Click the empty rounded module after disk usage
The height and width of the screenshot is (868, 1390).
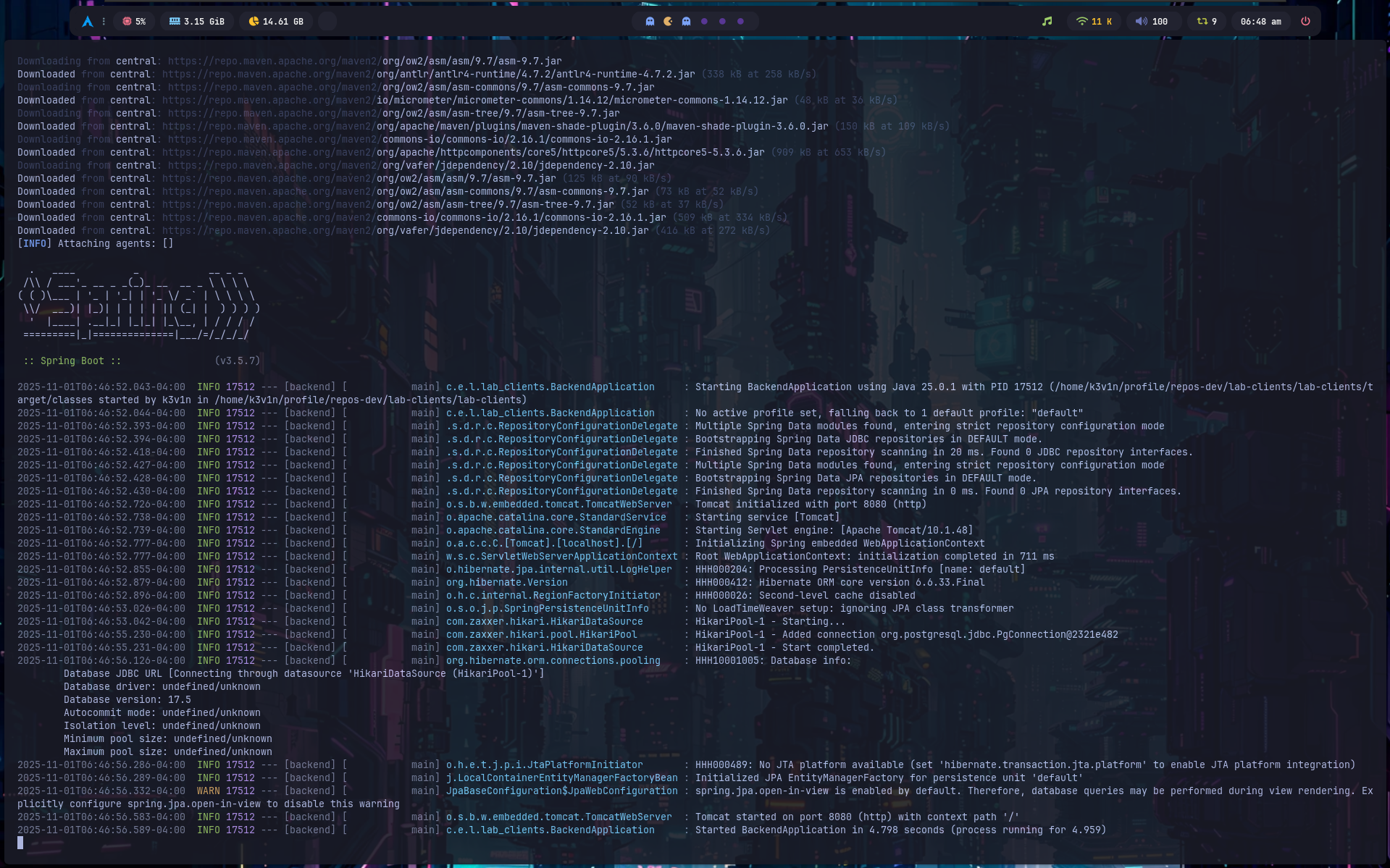click(327, 22)
